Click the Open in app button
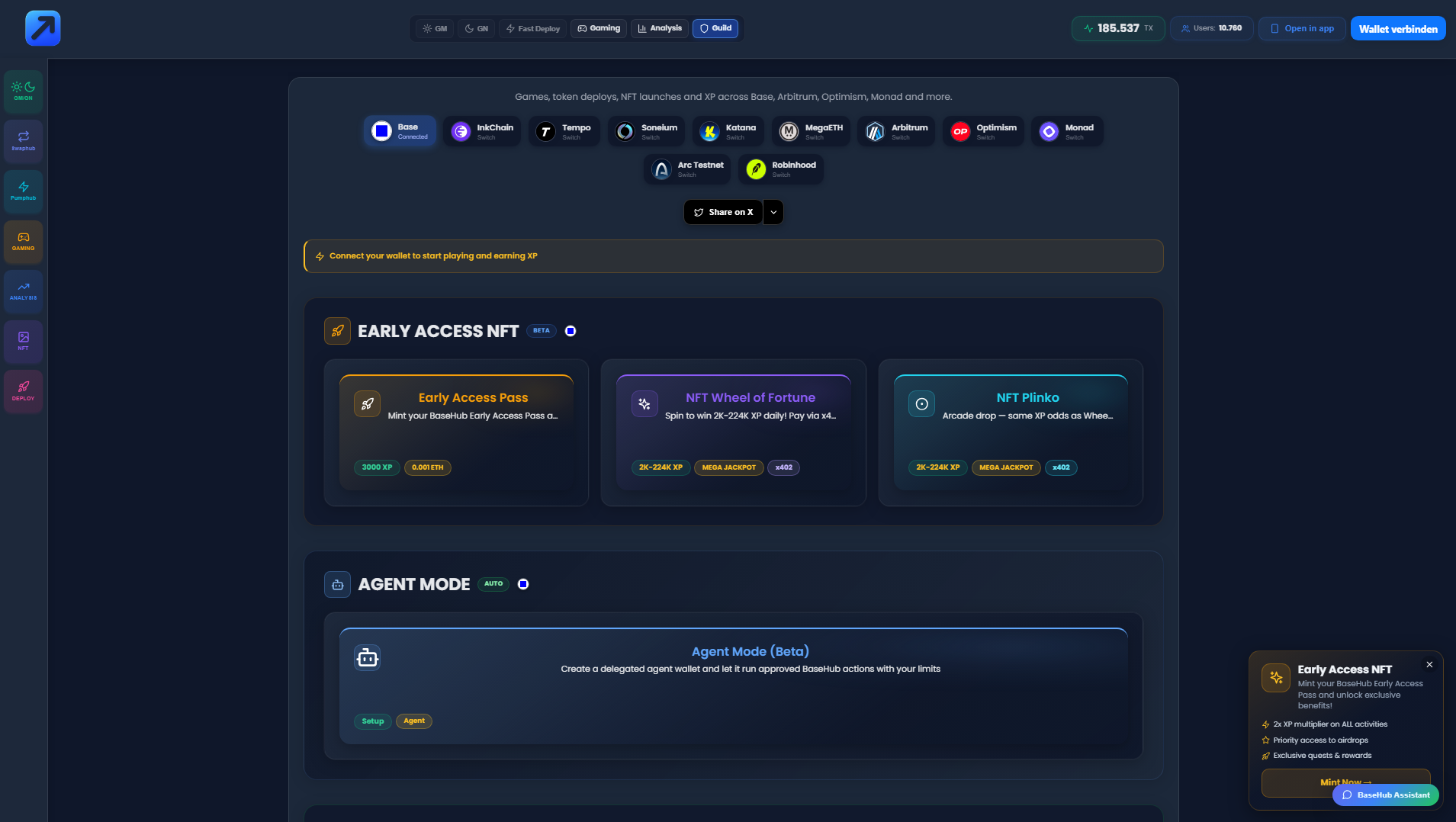This screenshot has height=822, width=1456. point(1302,28)
